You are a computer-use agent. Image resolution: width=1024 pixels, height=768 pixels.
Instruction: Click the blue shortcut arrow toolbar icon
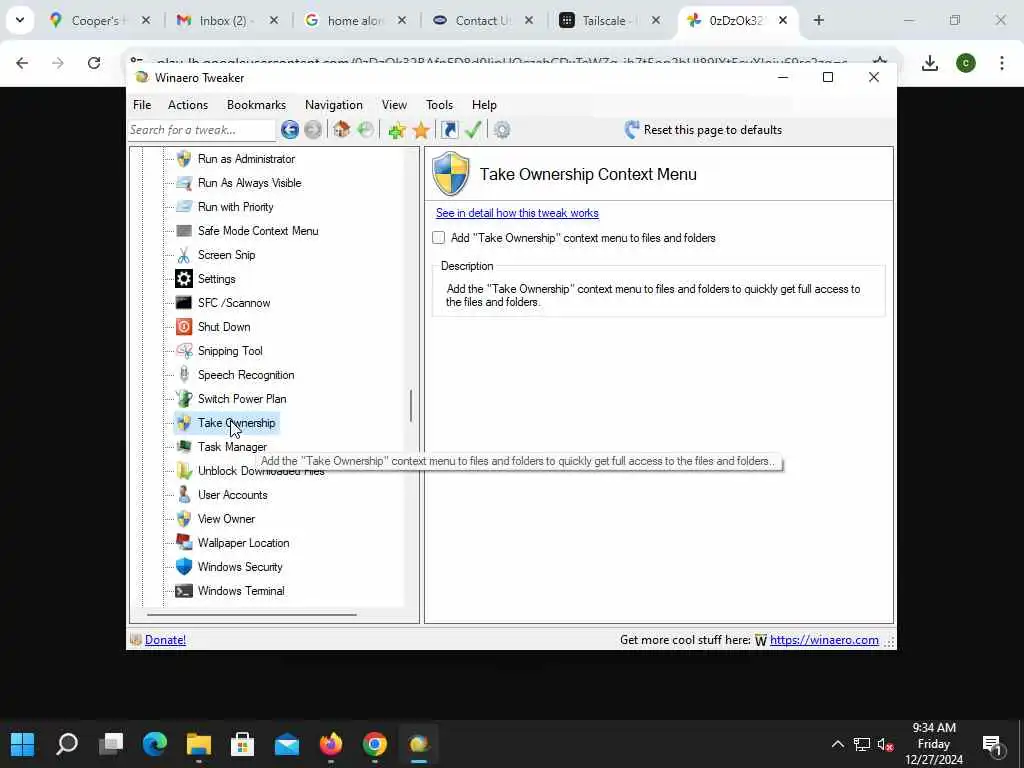(449, 130)
